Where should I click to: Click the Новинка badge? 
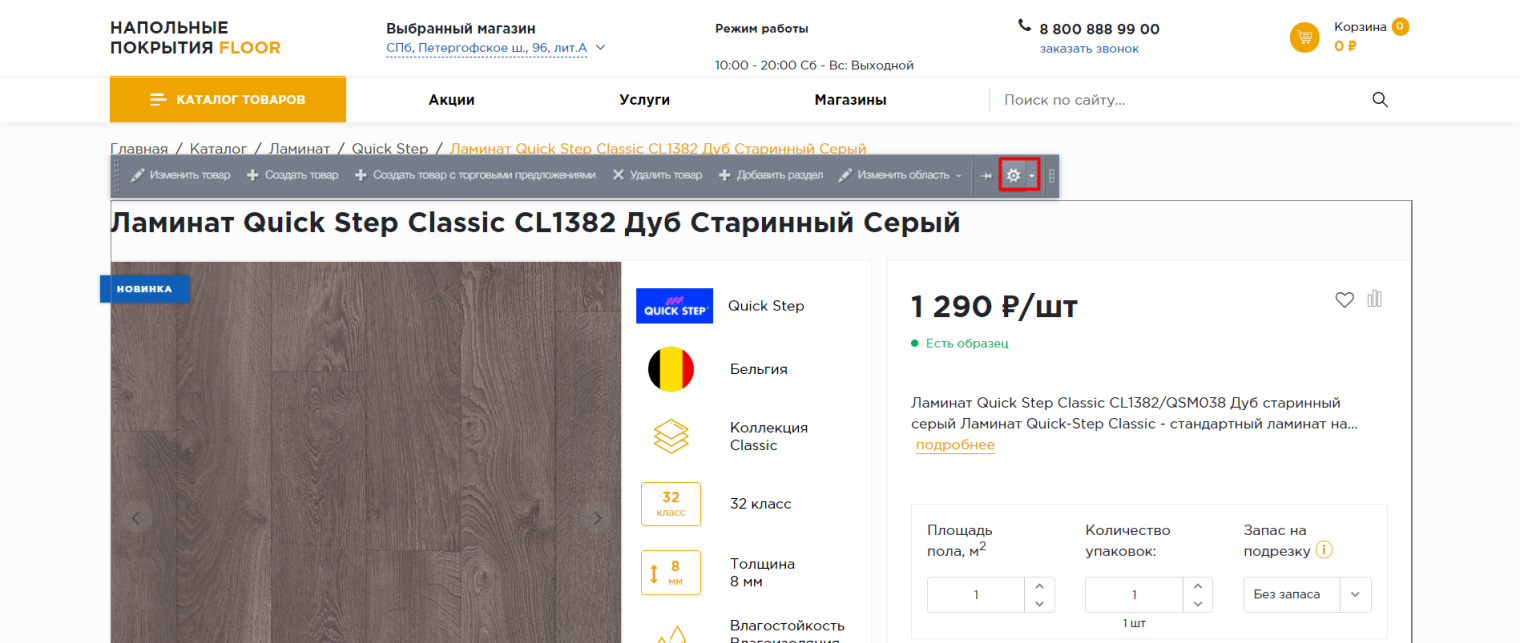click(x=144, y=289)
